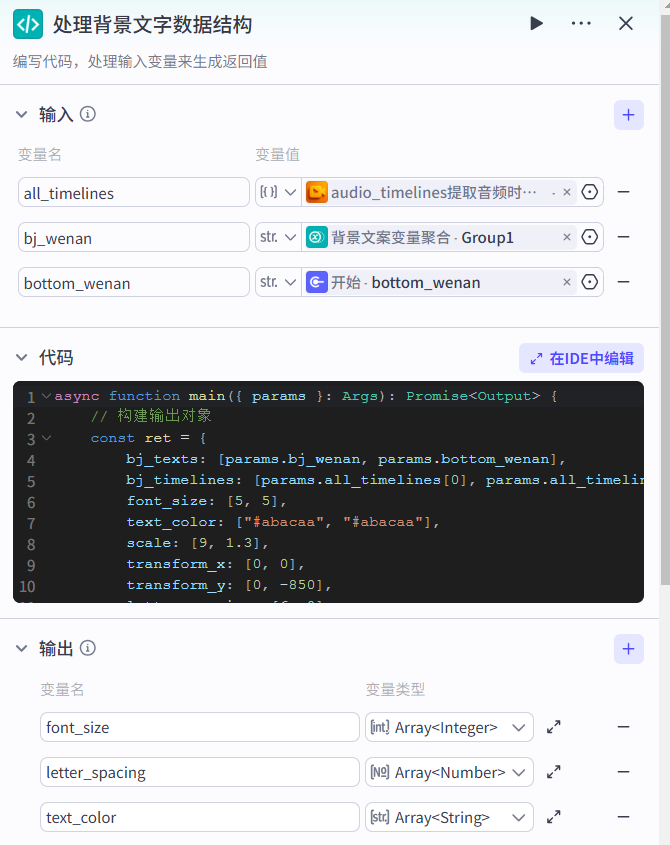
Task: Open type dropdown for all_timelines
Action: 278,192
